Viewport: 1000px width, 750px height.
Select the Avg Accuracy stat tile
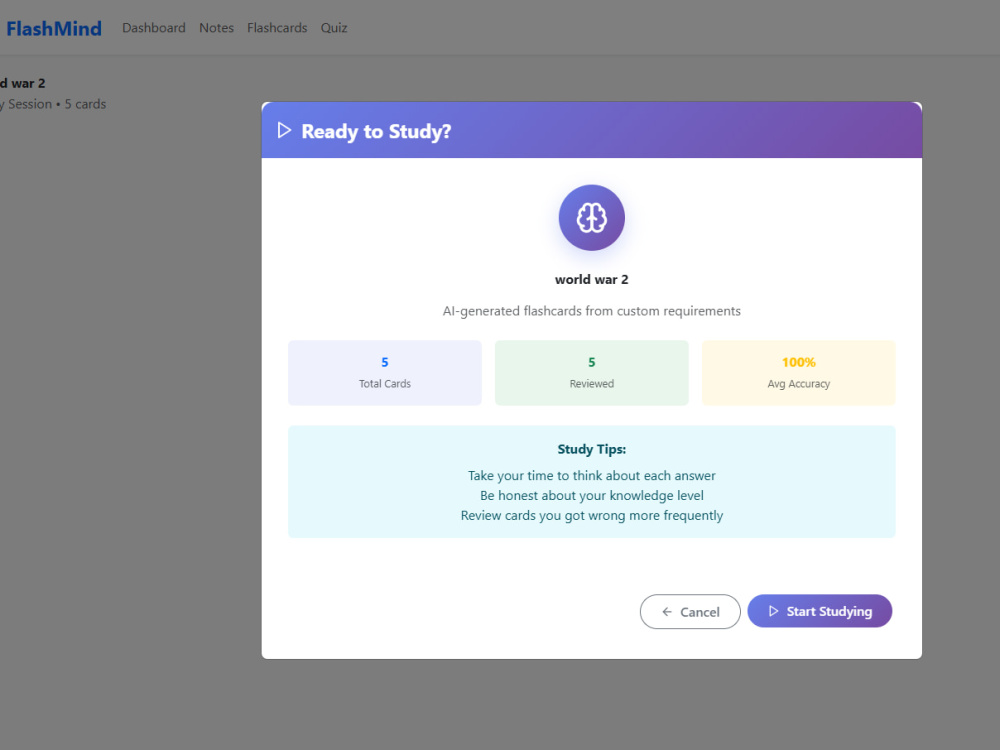click(798, 372)
